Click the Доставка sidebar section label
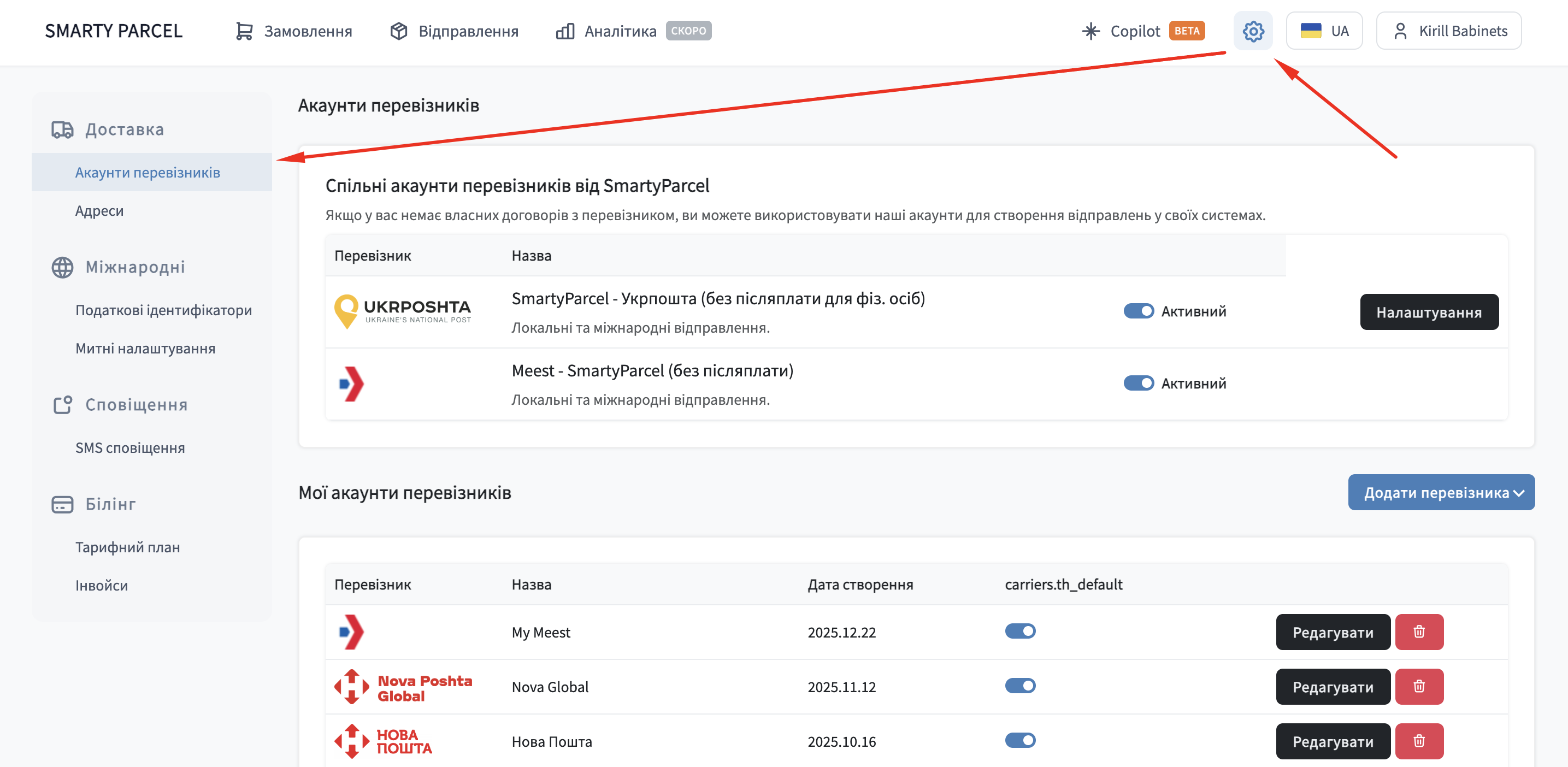1568x767 pixels. (x=125, y=129)
